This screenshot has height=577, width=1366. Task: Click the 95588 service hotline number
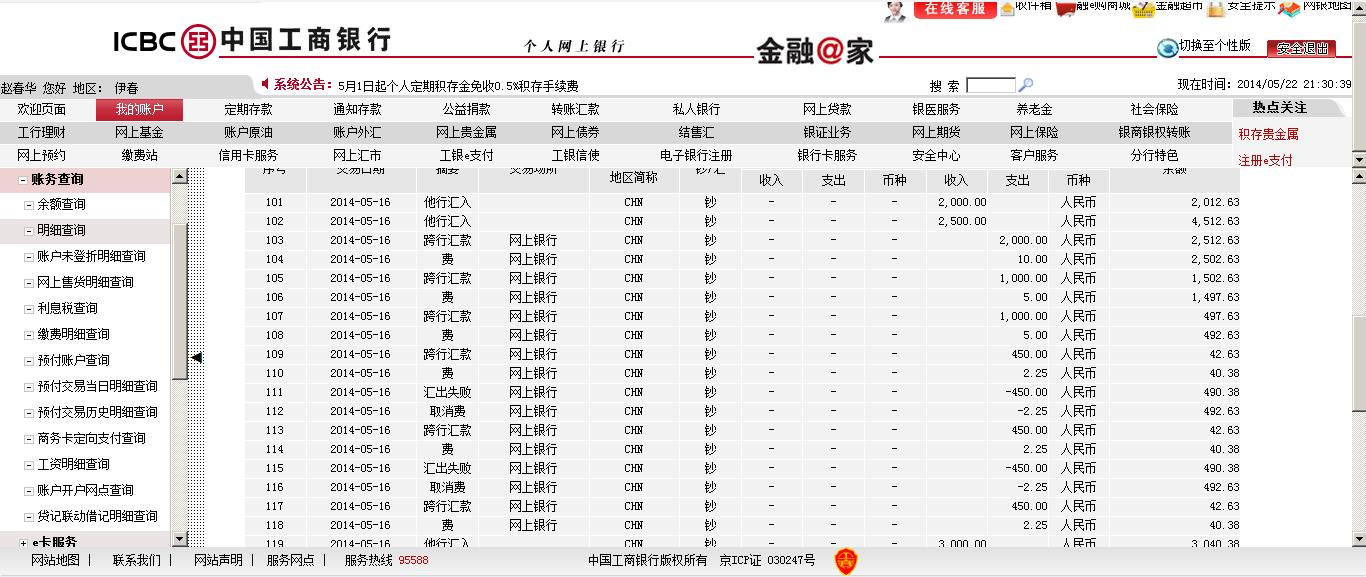tap(413, 561)
